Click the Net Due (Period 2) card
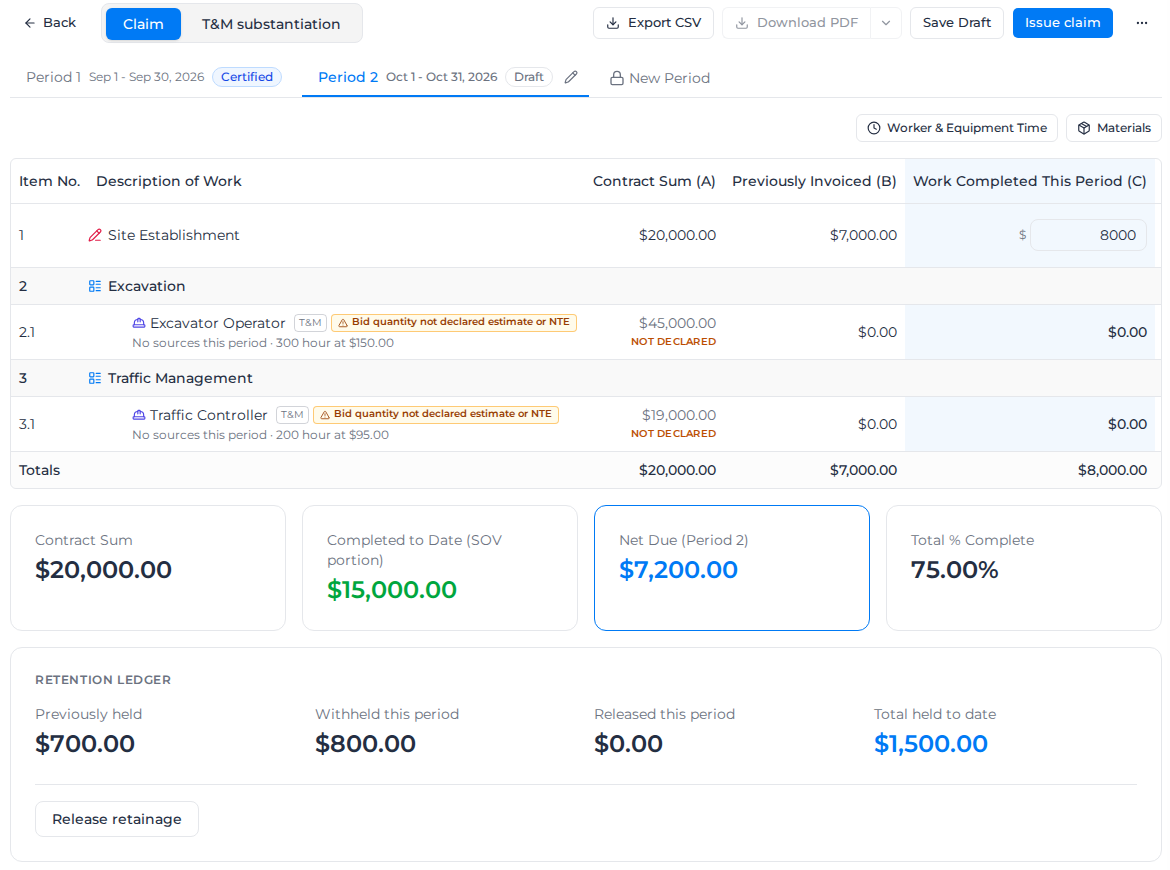Screen dimensions: 1170x870 tap(731, 568)
